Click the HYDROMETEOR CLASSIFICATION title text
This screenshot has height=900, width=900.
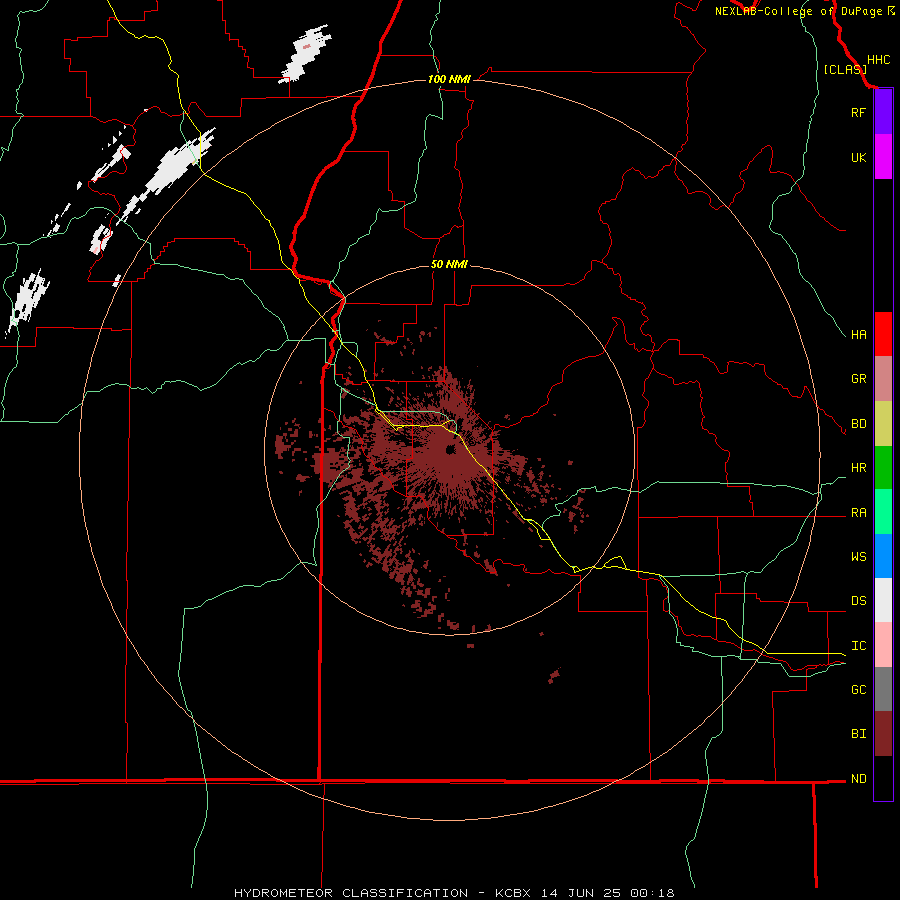pos(351,893)
